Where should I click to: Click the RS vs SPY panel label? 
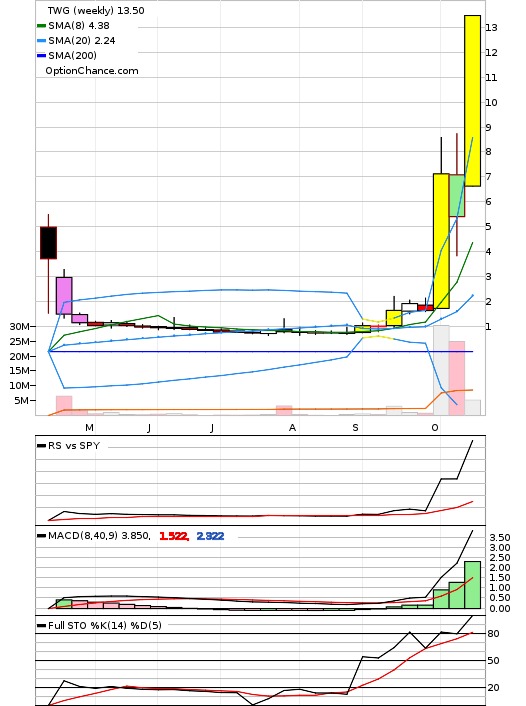coord(74,446)
